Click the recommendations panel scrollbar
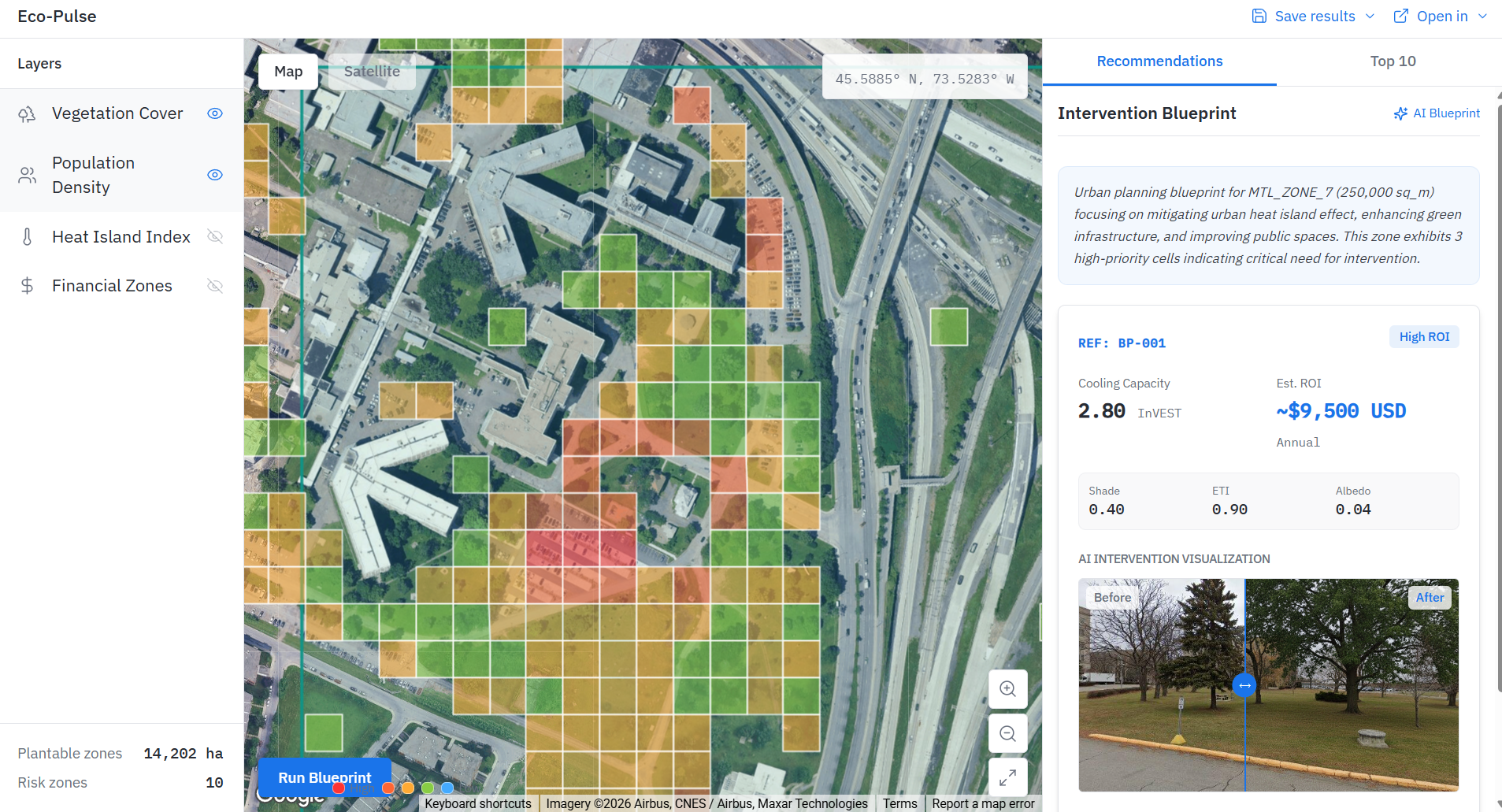 pyautogui.click(x=1498, y=398)
